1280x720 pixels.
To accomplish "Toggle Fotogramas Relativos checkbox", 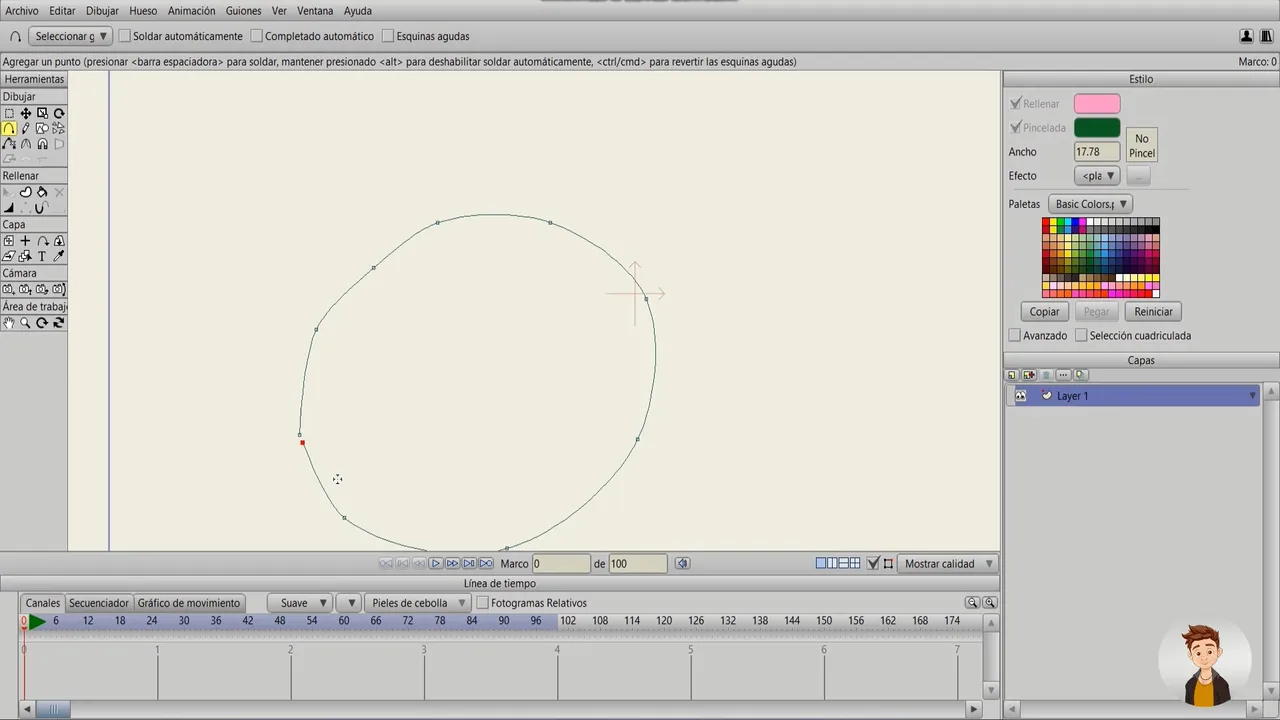I will click(483, 603).
